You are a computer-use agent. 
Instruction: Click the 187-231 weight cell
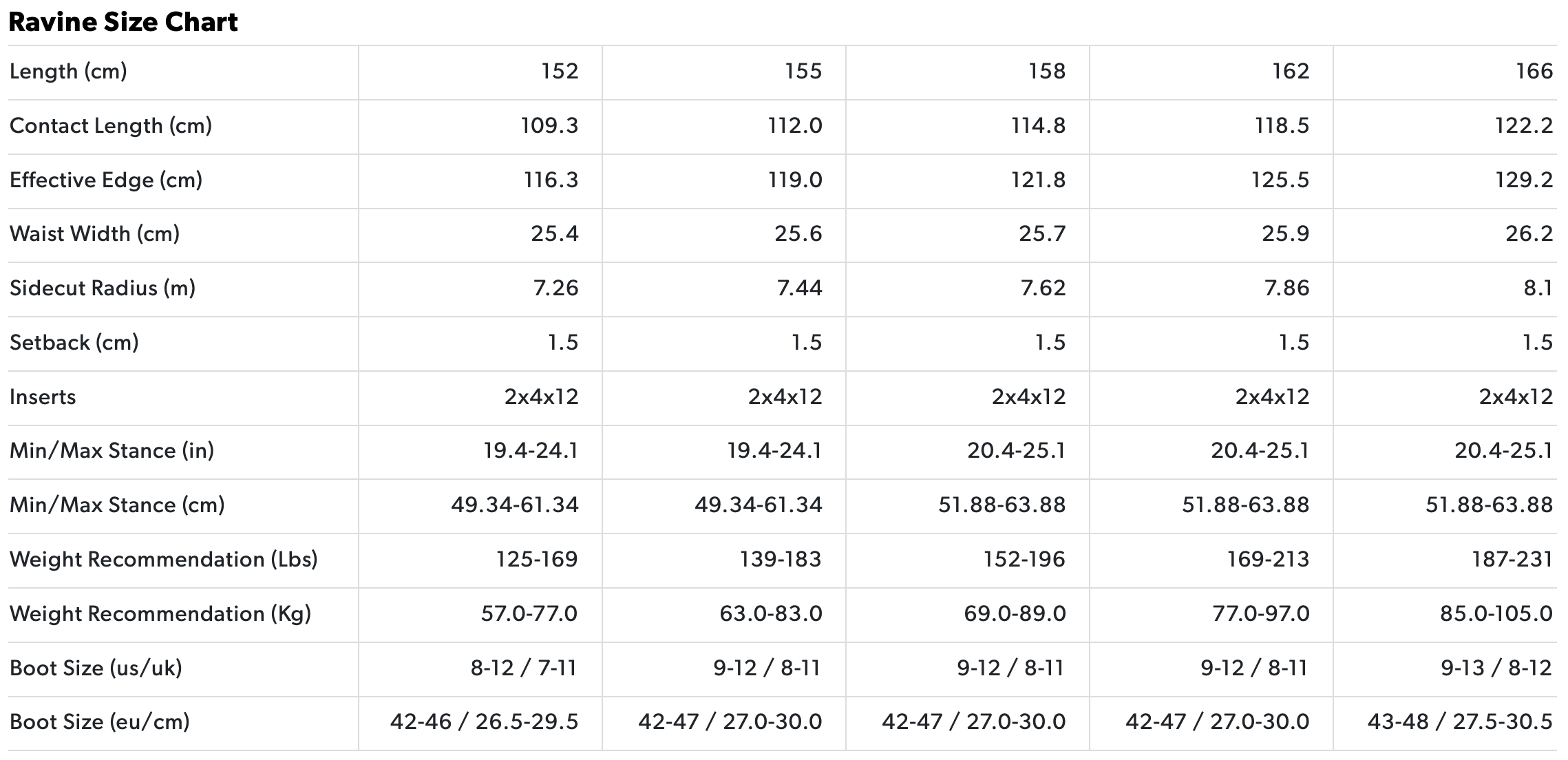pos(1512,560)
